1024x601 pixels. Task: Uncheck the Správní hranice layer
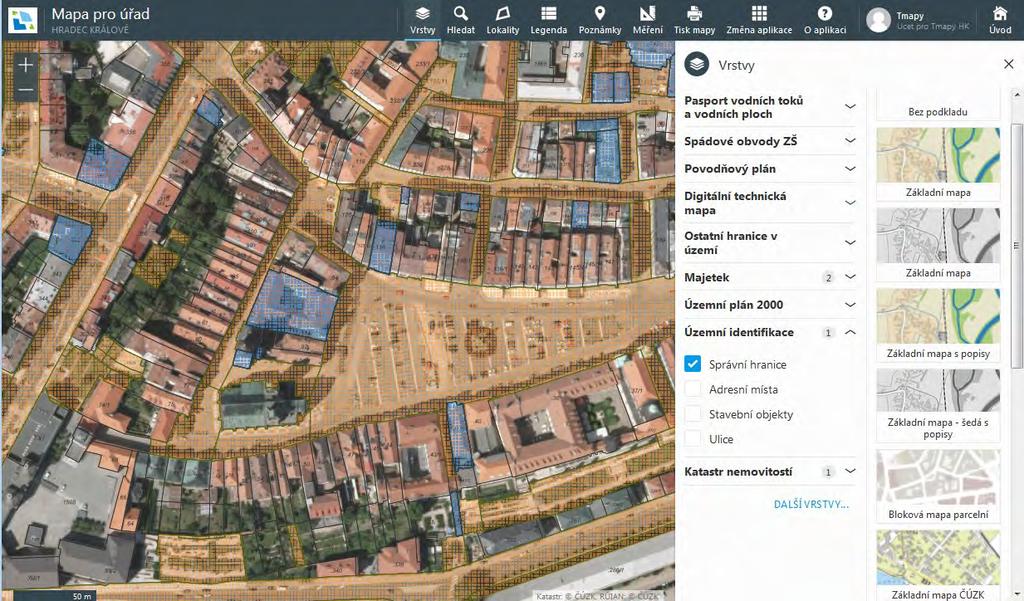coord(692,364)
